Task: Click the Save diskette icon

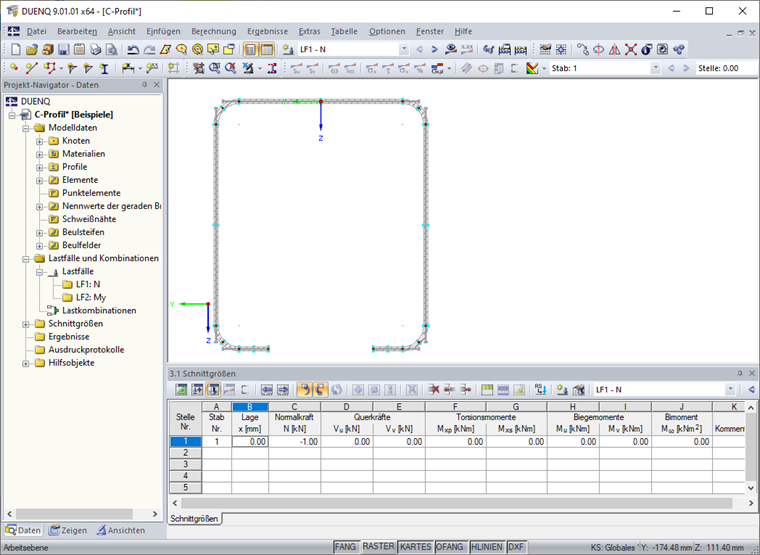Action: [63, 49]
